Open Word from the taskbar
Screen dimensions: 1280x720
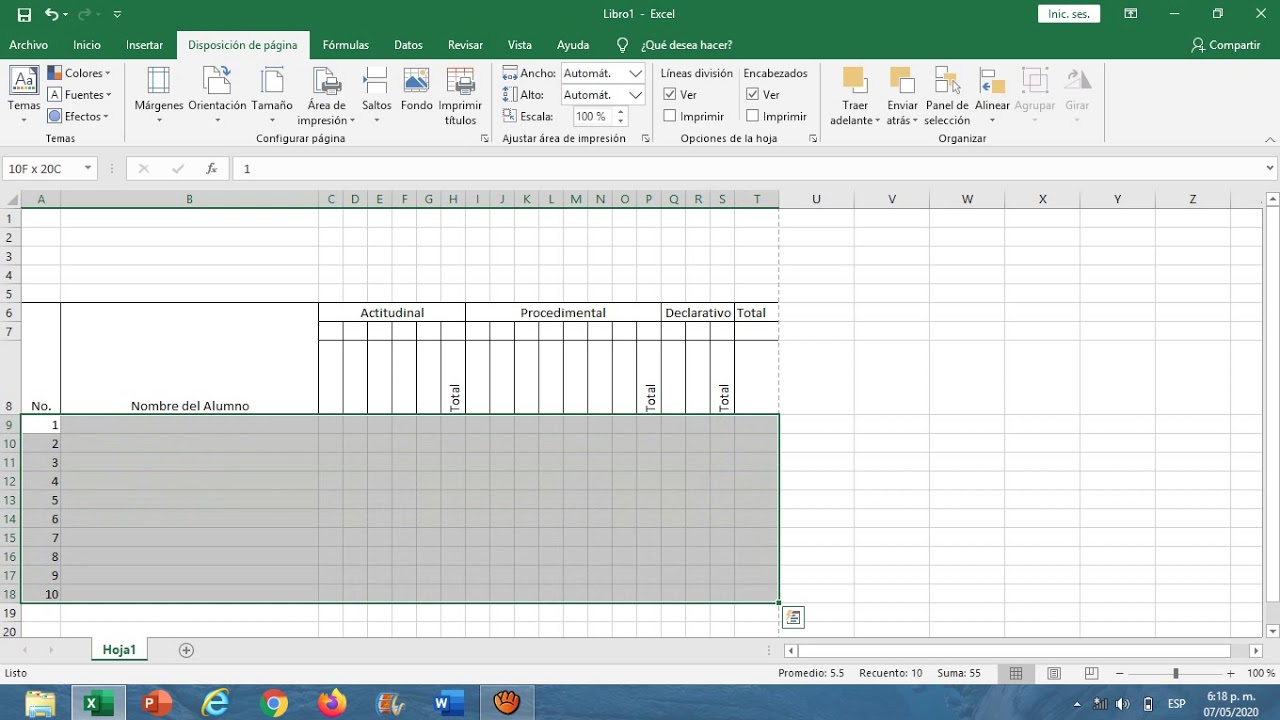(x=448, y=704)
